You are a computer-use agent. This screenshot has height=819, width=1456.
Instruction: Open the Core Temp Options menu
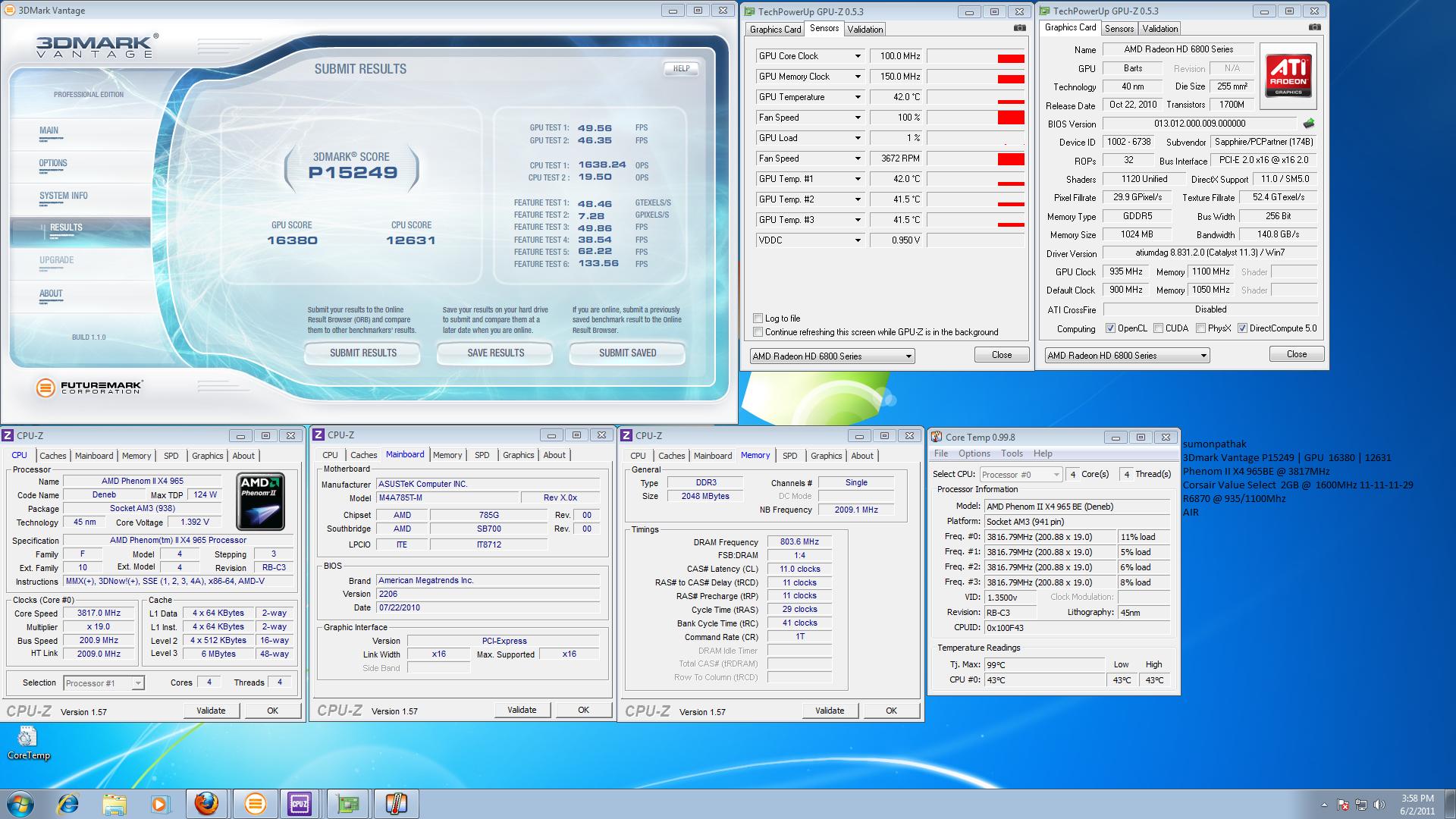pos(974,453)
